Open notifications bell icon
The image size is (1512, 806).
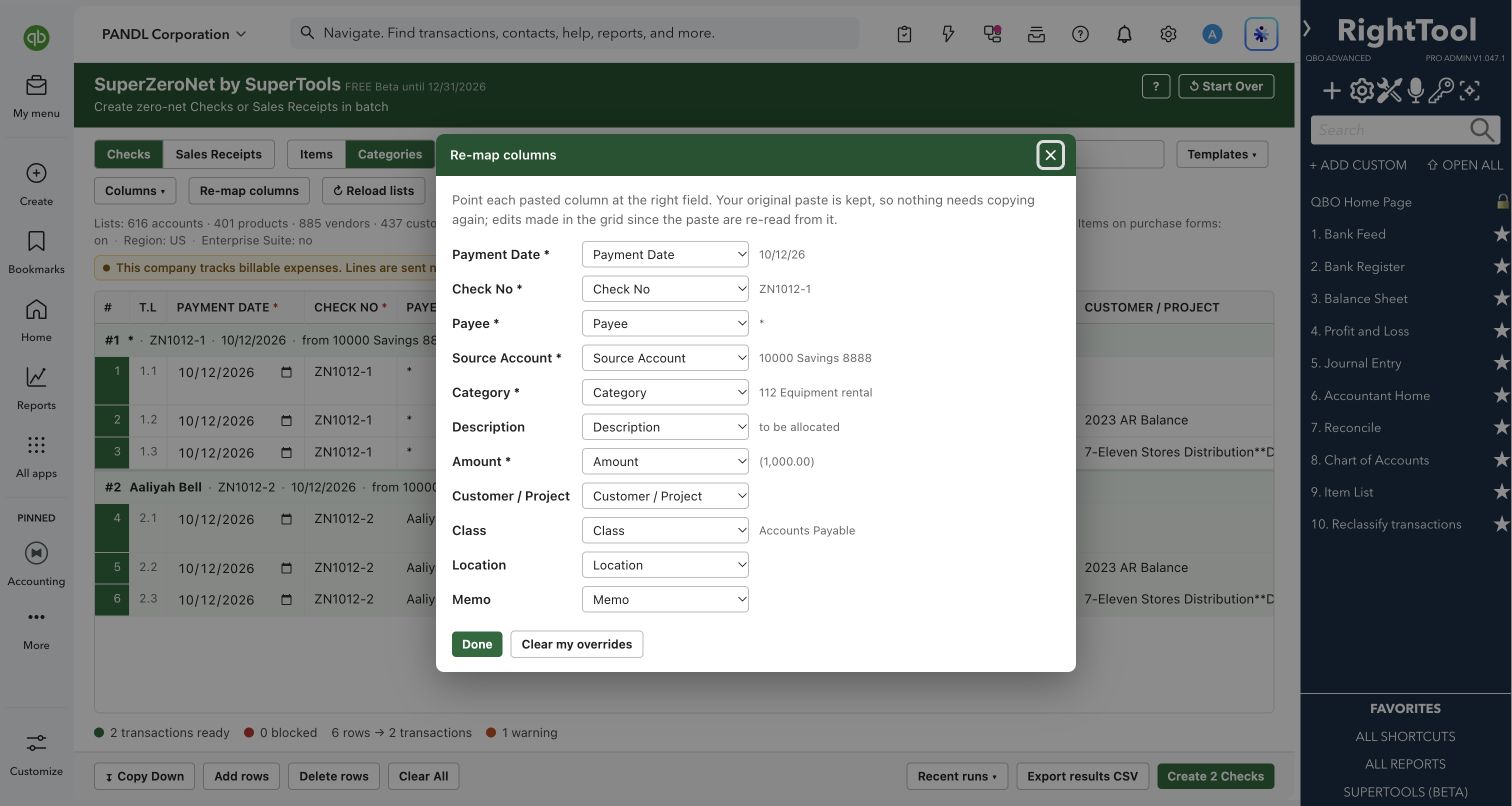click(1124, 34)
